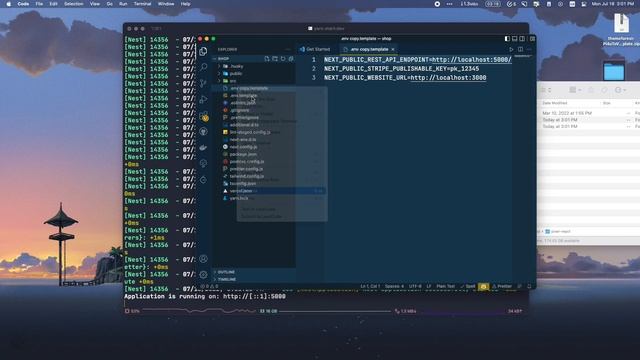Click Prettier status bar item
This screenshot has height=360, width=640.
(x=502, y=287)
